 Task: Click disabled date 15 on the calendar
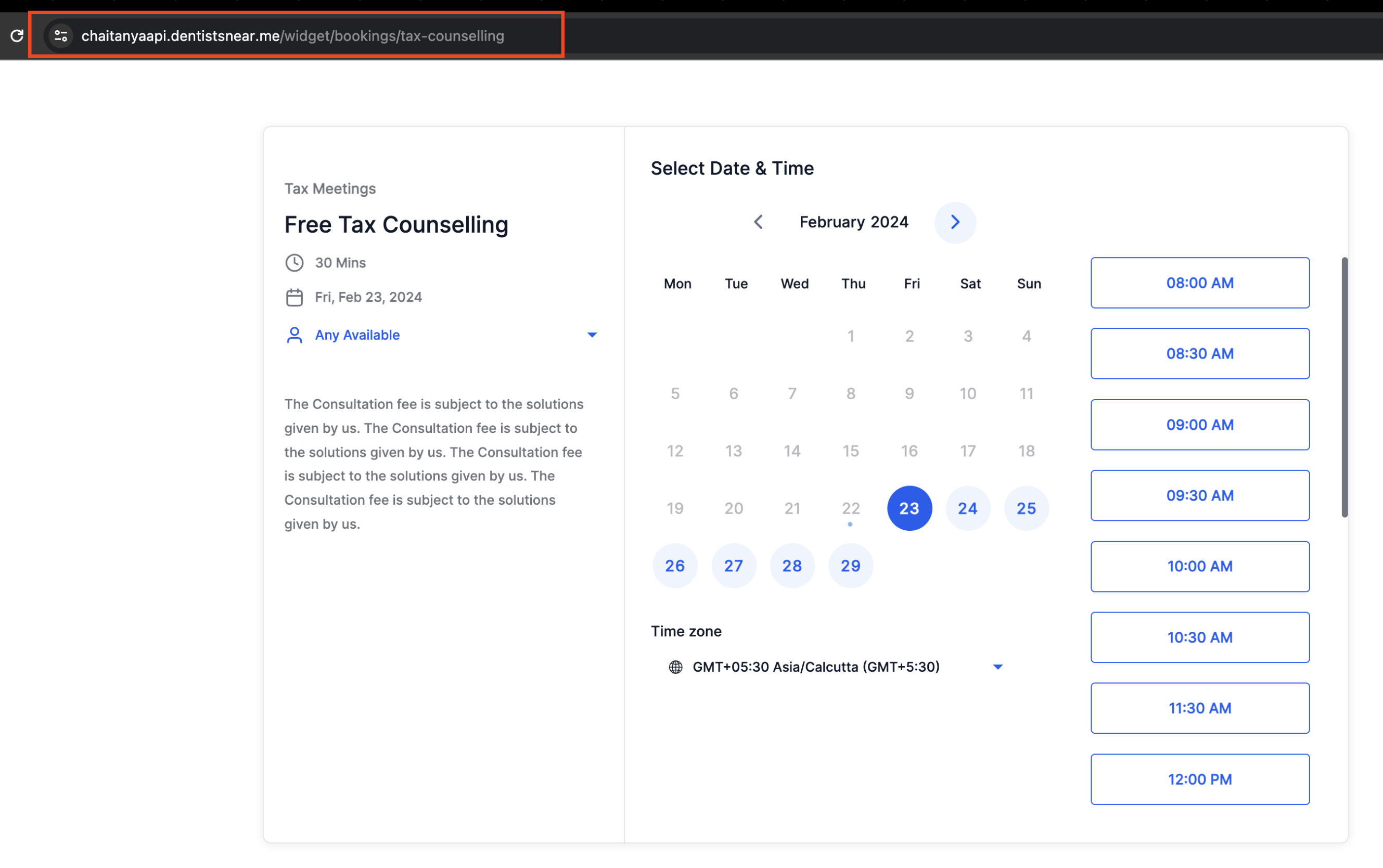pyautogui.click(x=851, y=451)
